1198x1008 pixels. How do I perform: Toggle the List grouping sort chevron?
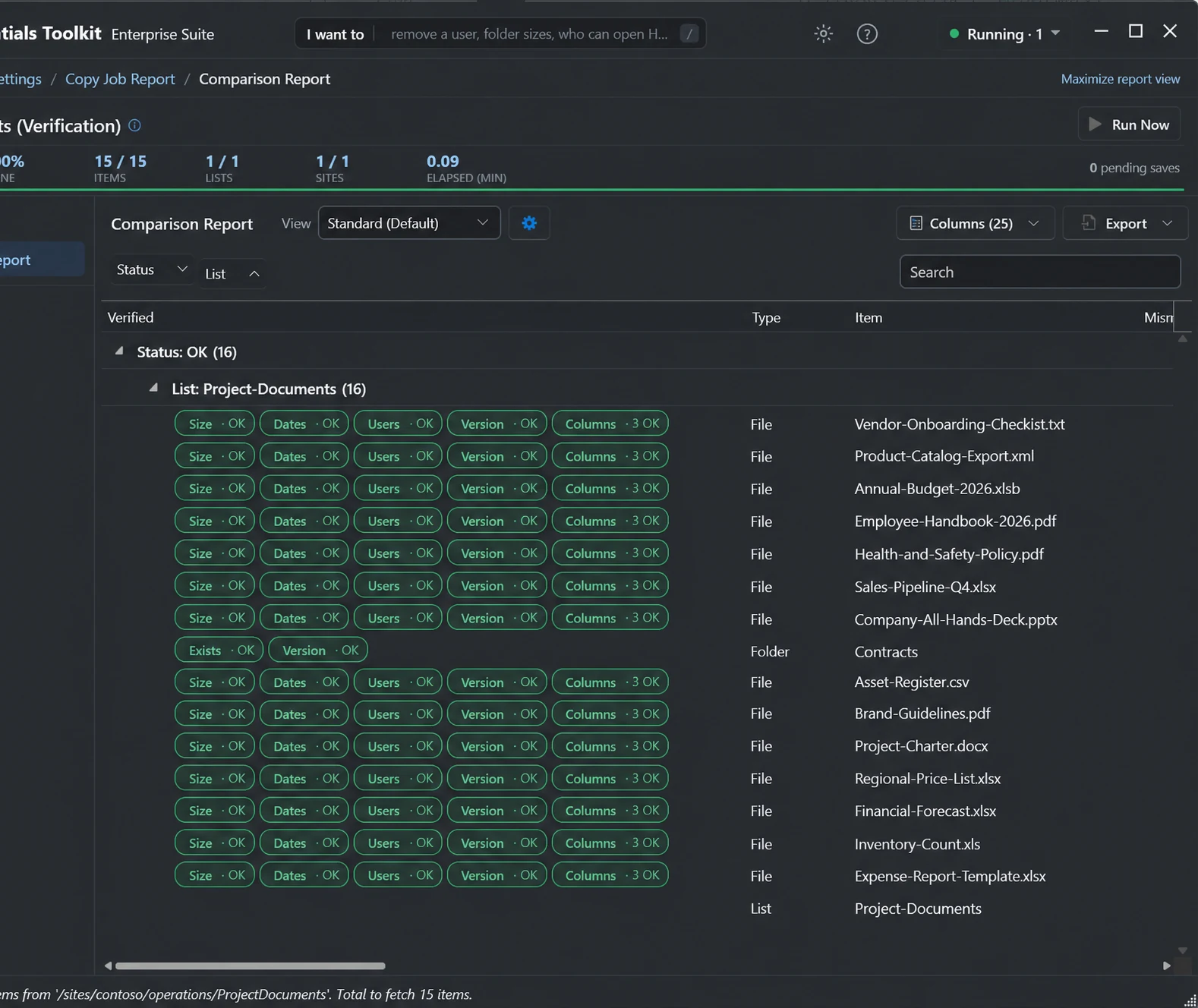(254, 274)
